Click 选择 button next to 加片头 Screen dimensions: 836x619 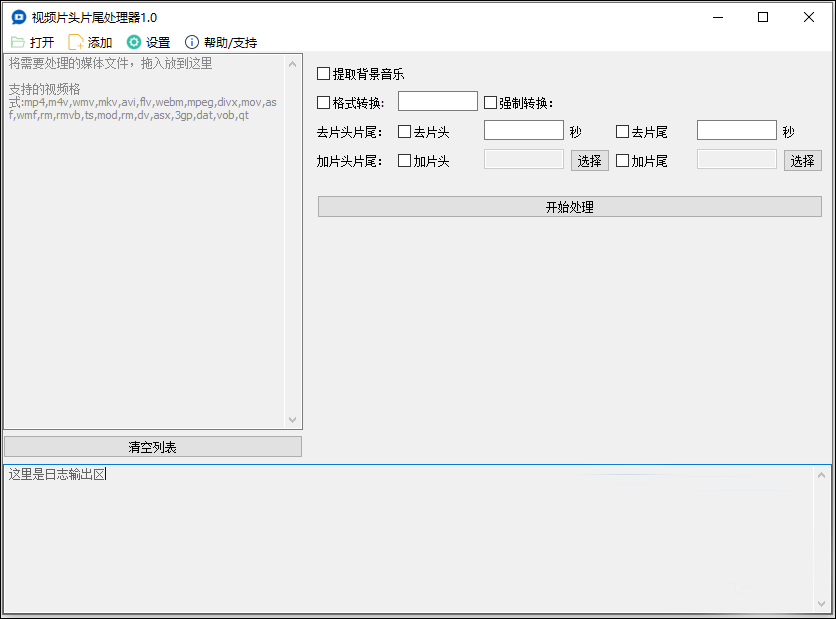click(590, 160)
